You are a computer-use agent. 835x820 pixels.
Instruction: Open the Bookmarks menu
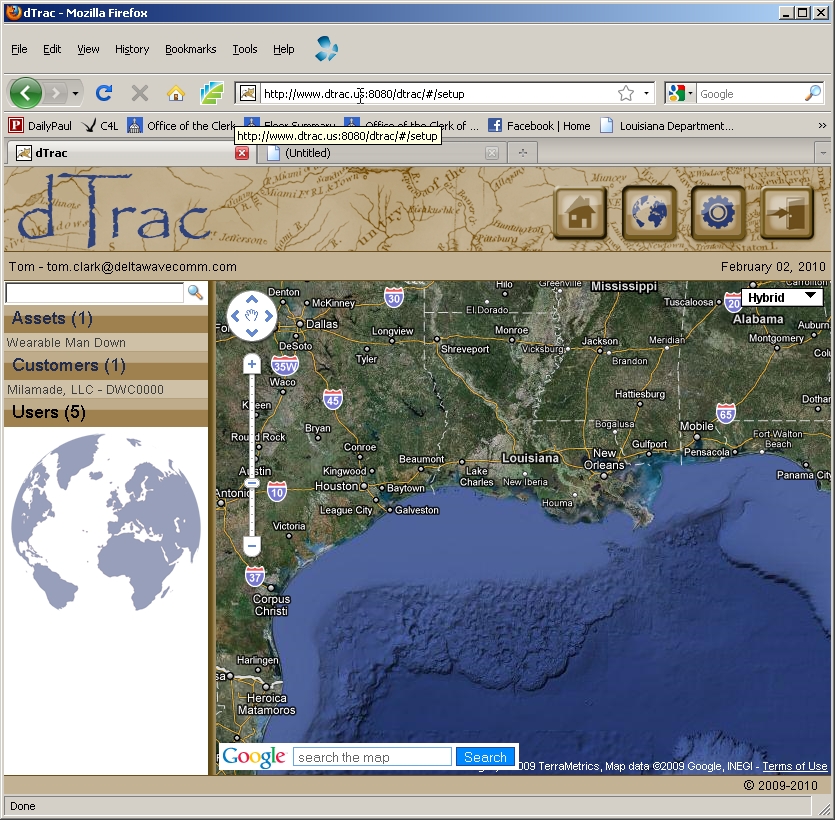(190, 49)
